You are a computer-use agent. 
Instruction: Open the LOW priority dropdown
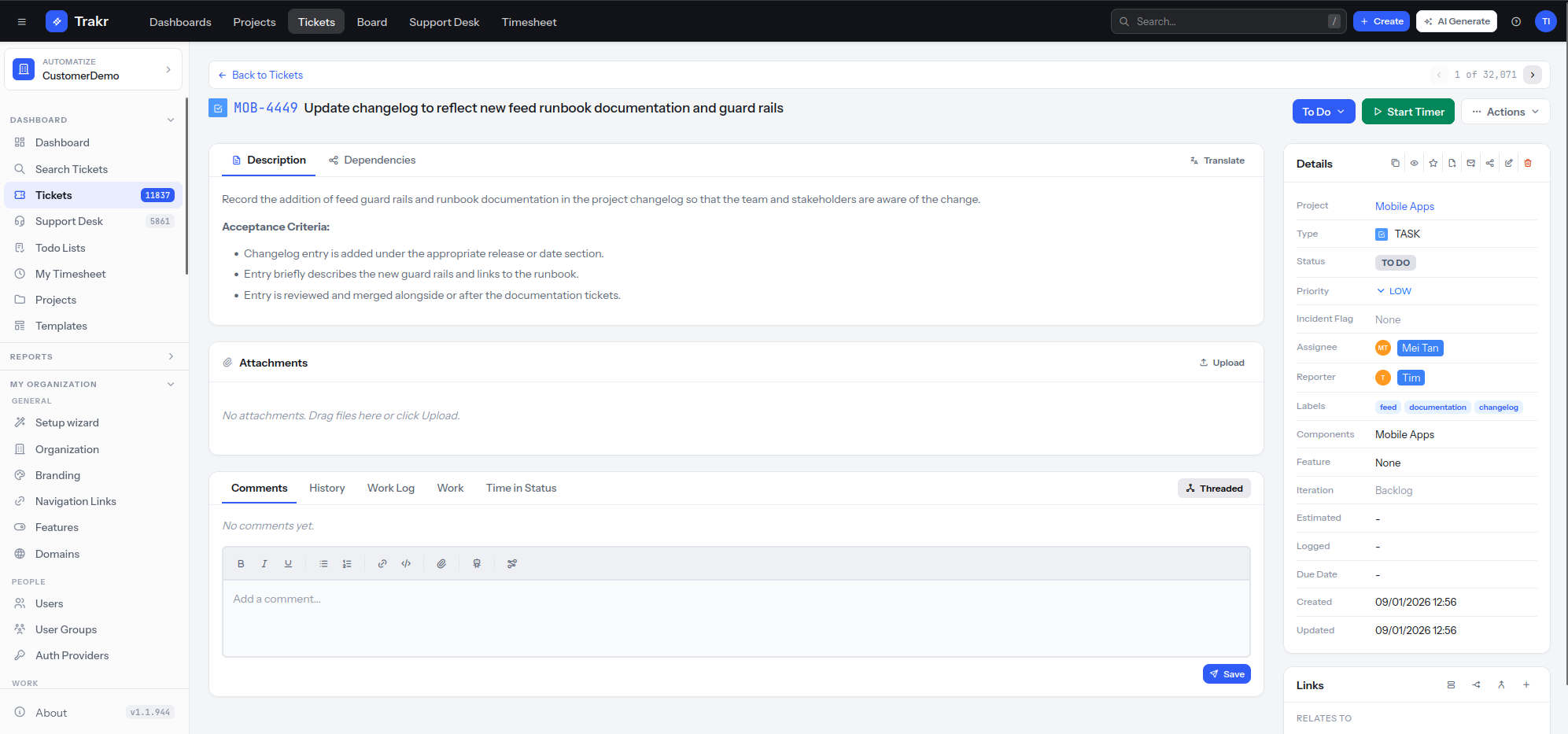(x=1393, y=291)
